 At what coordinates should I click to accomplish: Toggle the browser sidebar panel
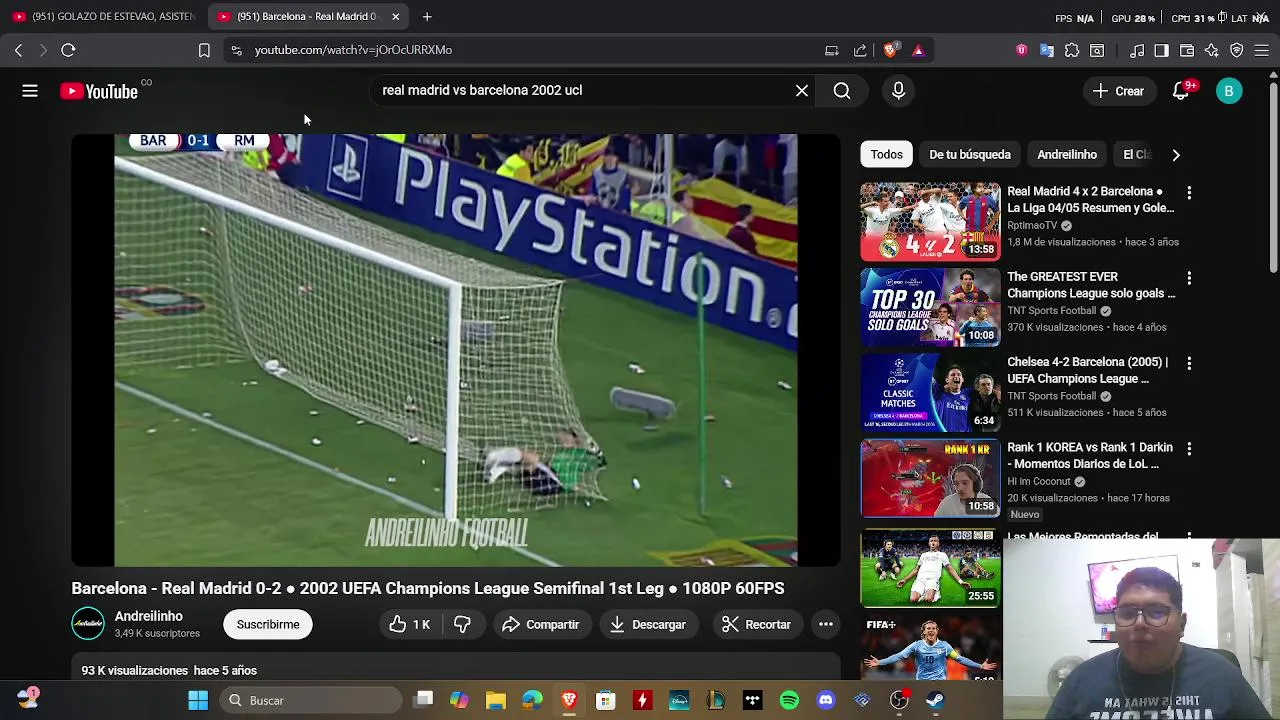(1161, 50)
